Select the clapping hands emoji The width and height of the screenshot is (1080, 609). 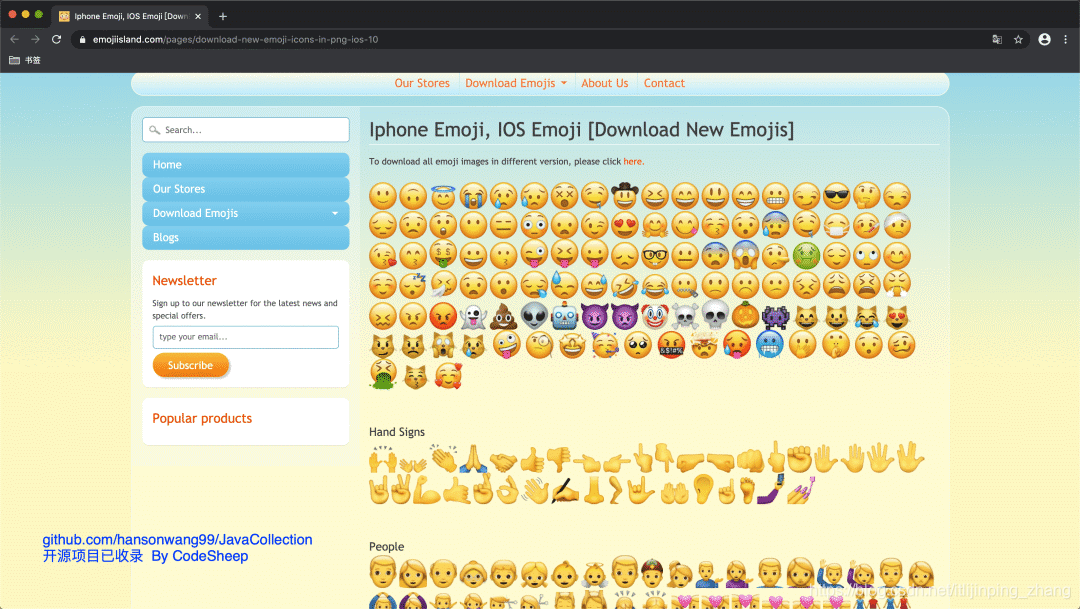pos(444,458)
